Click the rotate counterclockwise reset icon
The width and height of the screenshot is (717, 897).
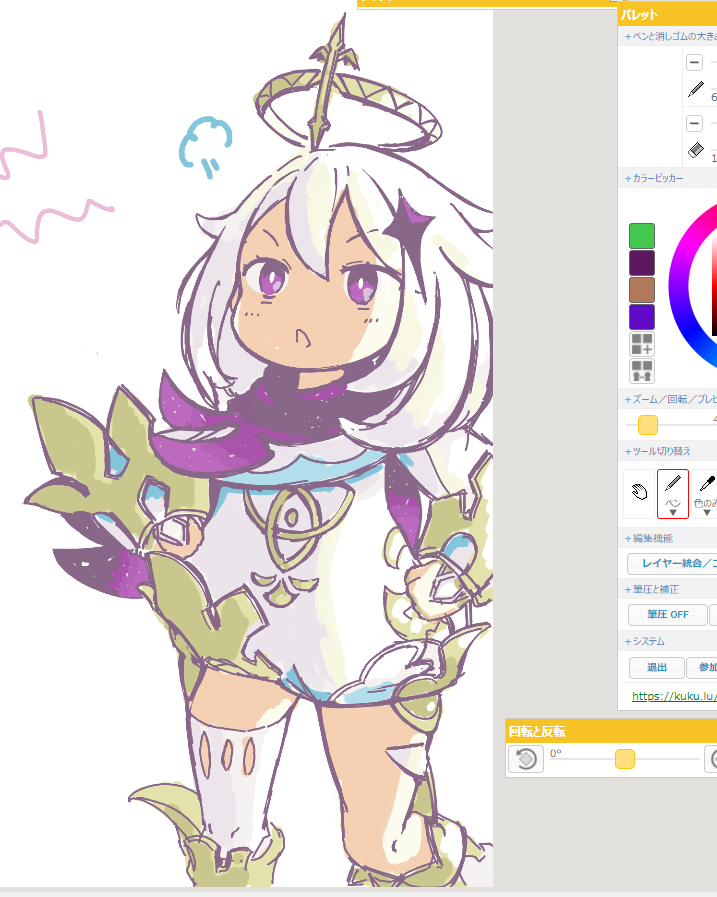[x=525, y=759]
